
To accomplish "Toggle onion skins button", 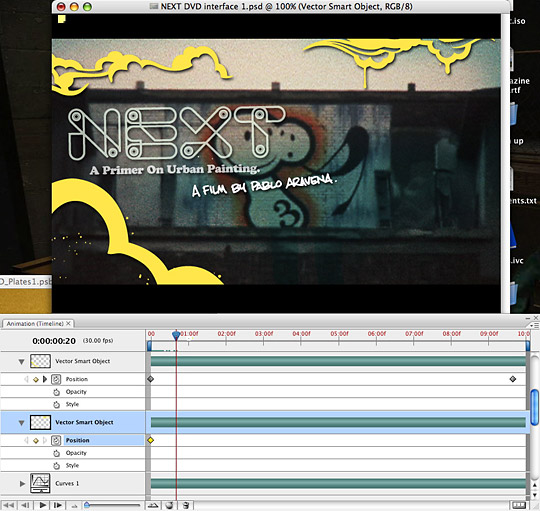I will pos(169,505).
